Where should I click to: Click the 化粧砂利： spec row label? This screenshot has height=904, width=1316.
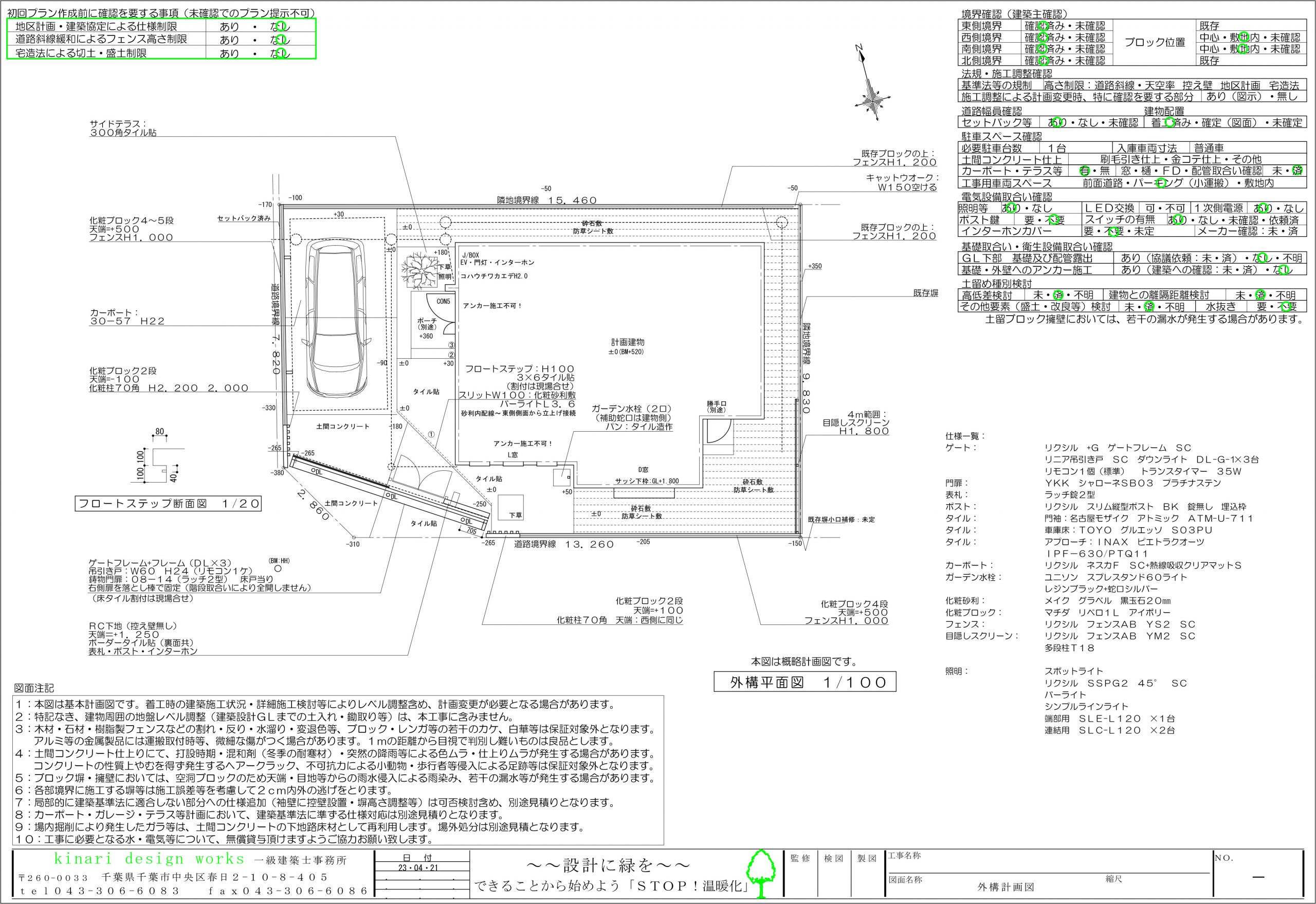point(965,600)
